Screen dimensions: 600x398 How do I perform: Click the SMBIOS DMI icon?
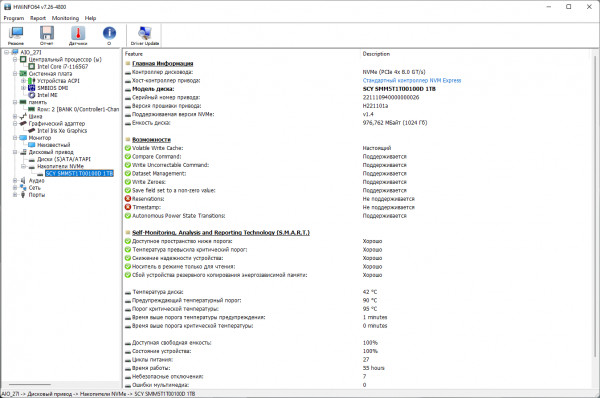coord(32,88)
